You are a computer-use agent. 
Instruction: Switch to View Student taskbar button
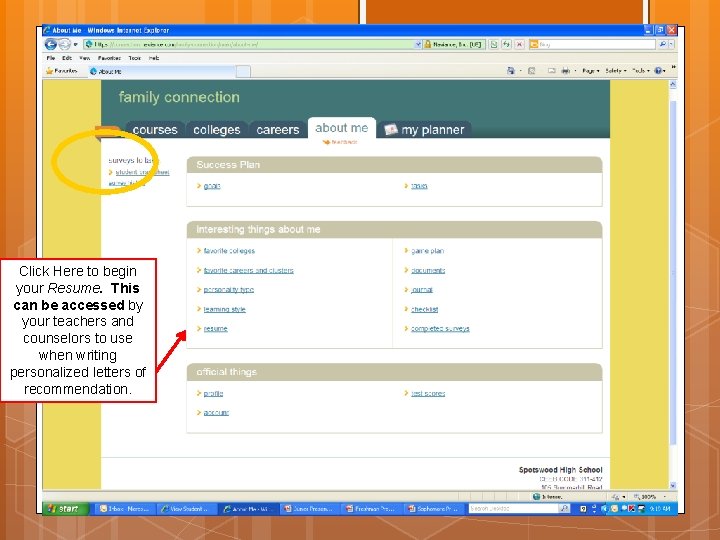point(187,509)
